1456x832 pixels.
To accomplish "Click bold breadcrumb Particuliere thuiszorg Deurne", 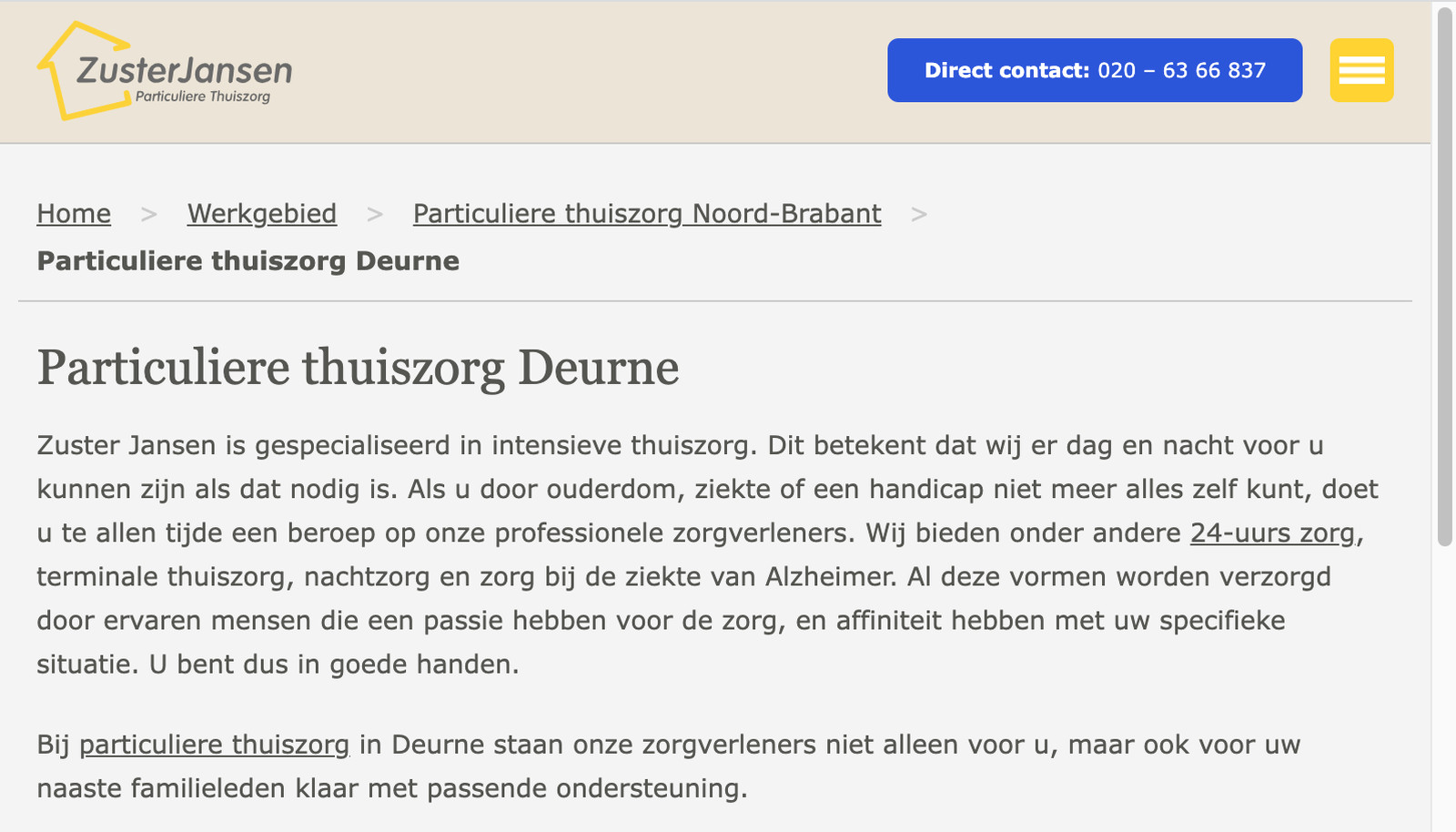I will point(248,261).
